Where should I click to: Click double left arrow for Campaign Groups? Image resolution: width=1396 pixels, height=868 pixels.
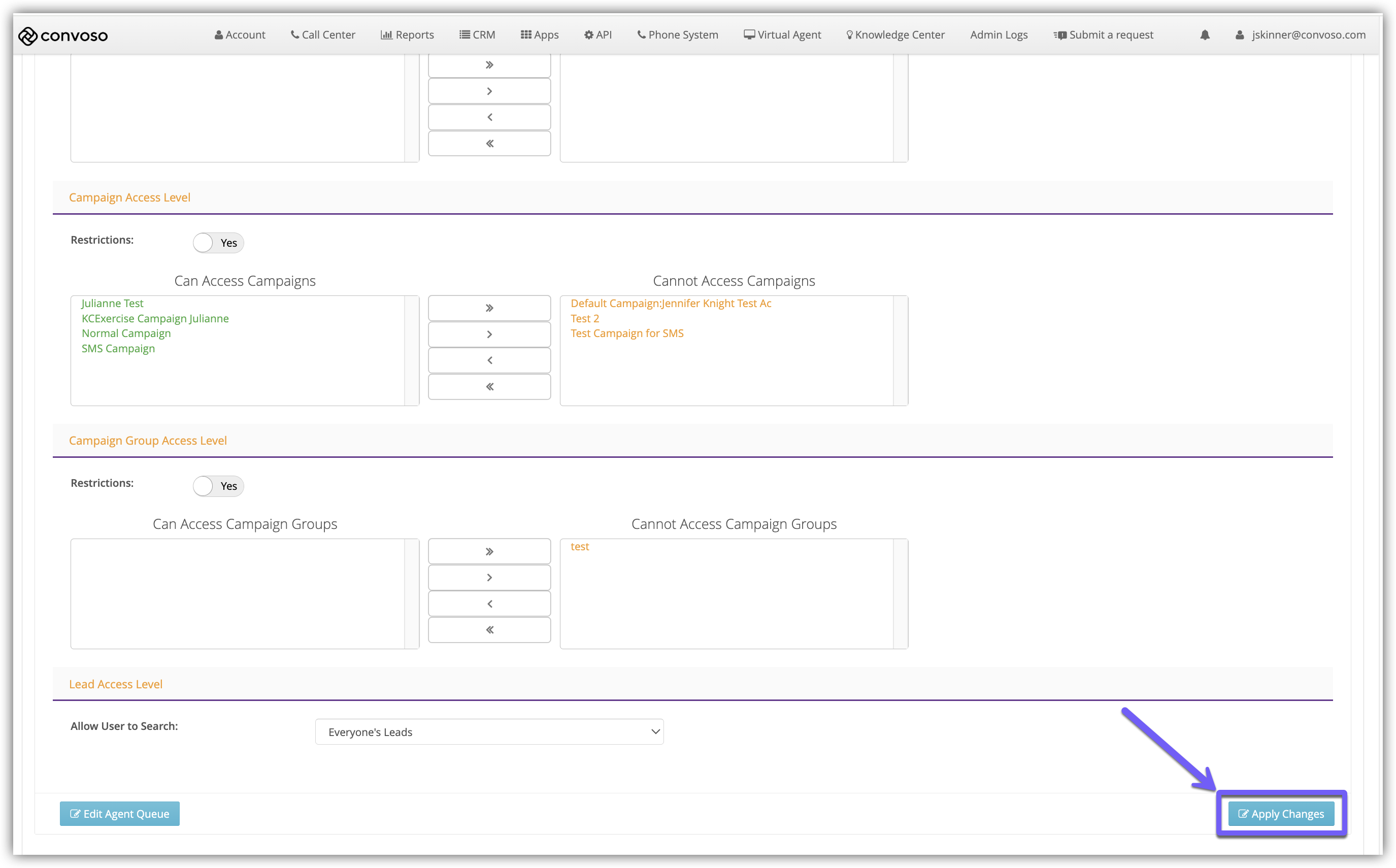(489, 630)
